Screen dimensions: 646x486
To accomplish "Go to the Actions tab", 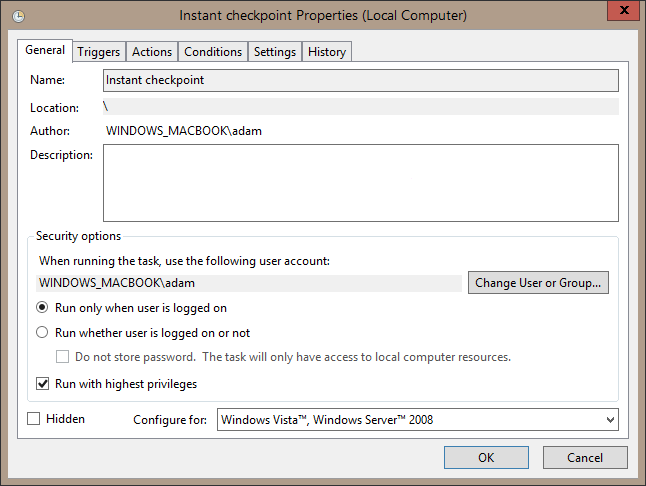I will (152, 52).
